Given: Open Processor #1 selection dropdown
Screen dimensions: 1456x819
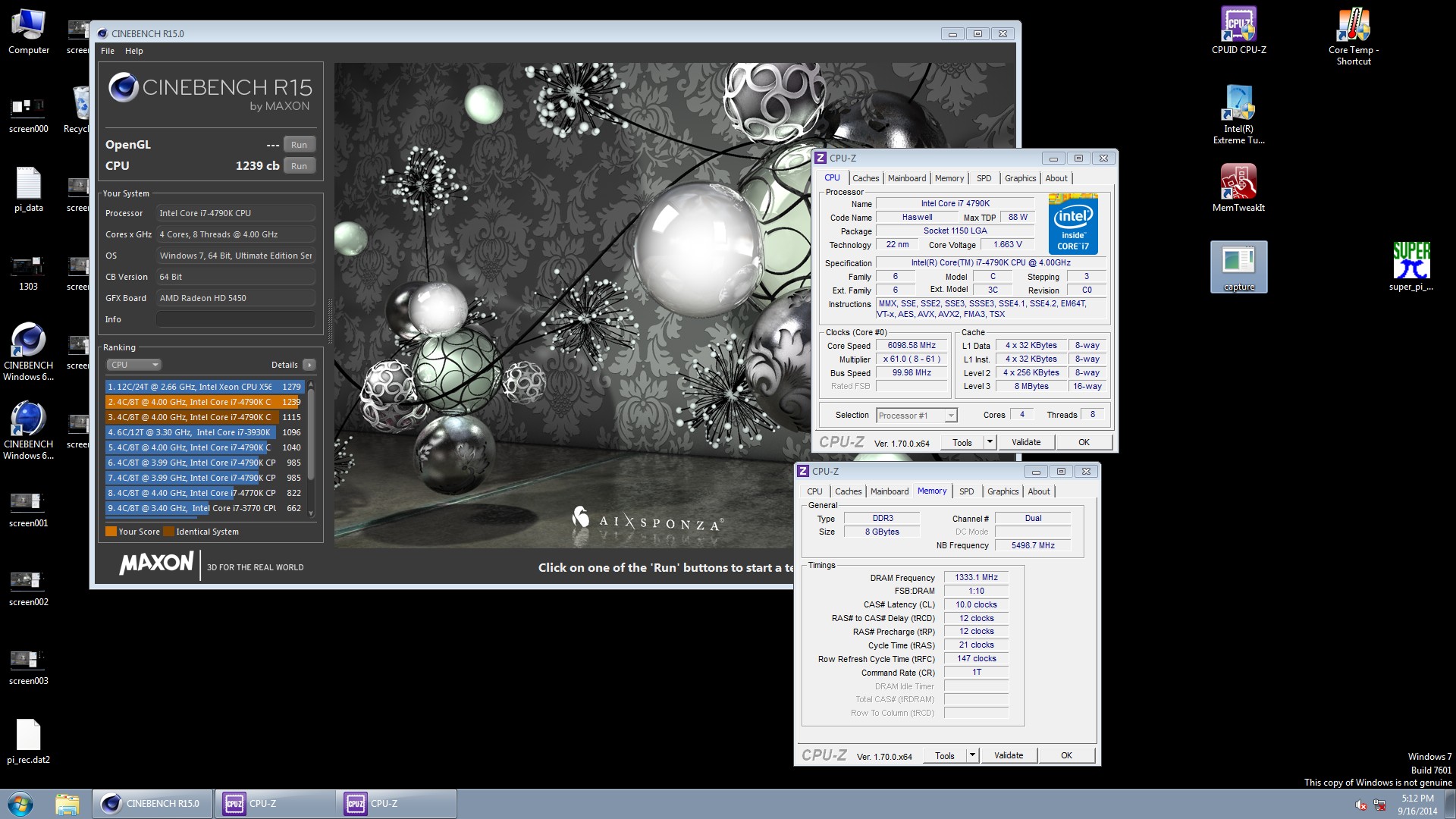Looking at the screenshot, I should click(x=917, y=416).
